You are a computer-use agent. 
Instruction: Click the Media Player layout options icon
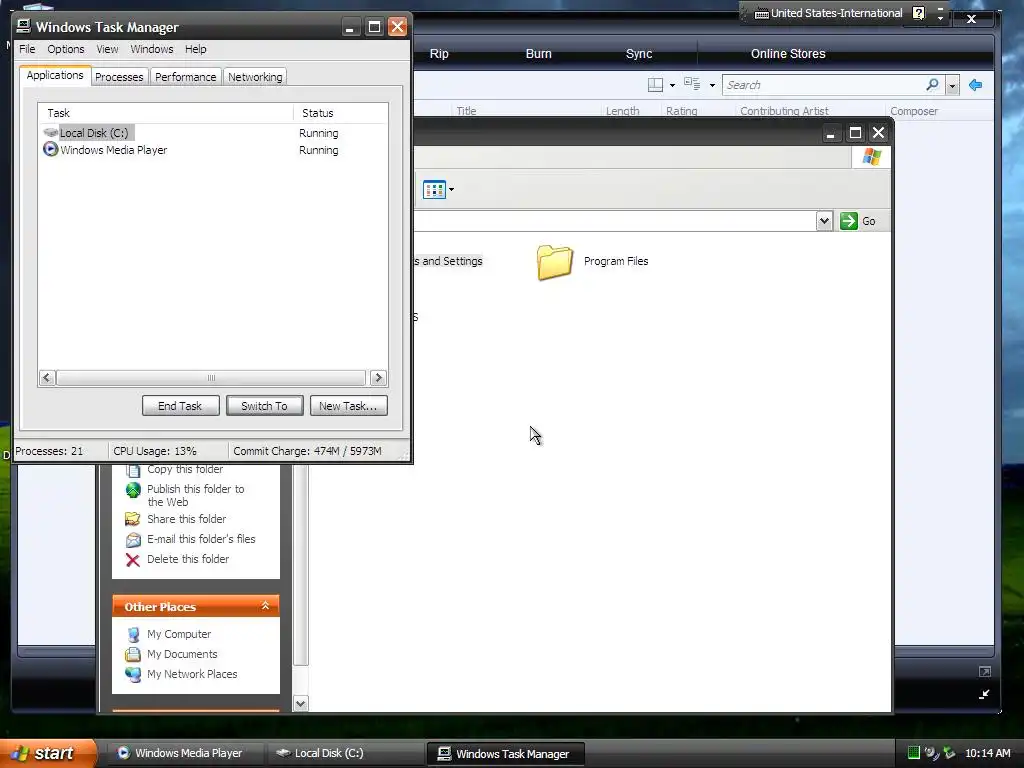(x=655, y=84)
